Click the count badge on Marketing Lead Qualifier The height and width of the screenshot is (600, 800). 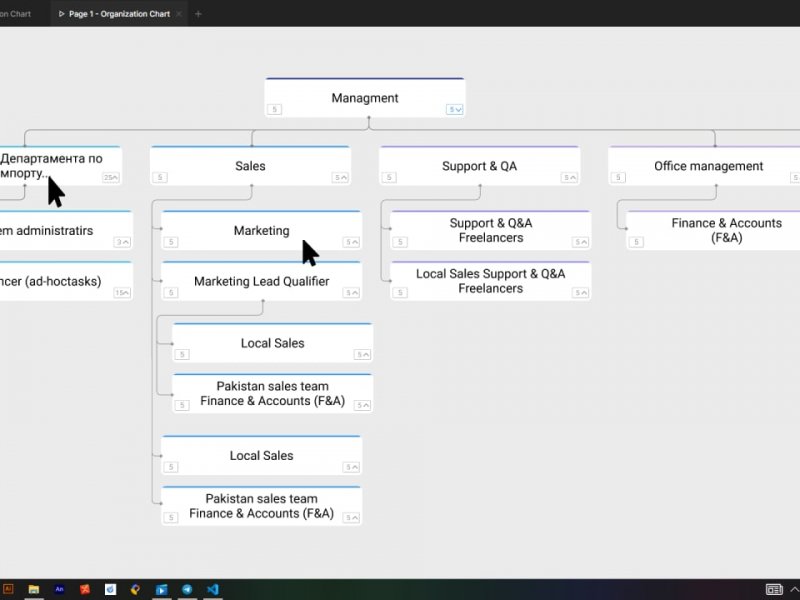click(x=171, y=293)
